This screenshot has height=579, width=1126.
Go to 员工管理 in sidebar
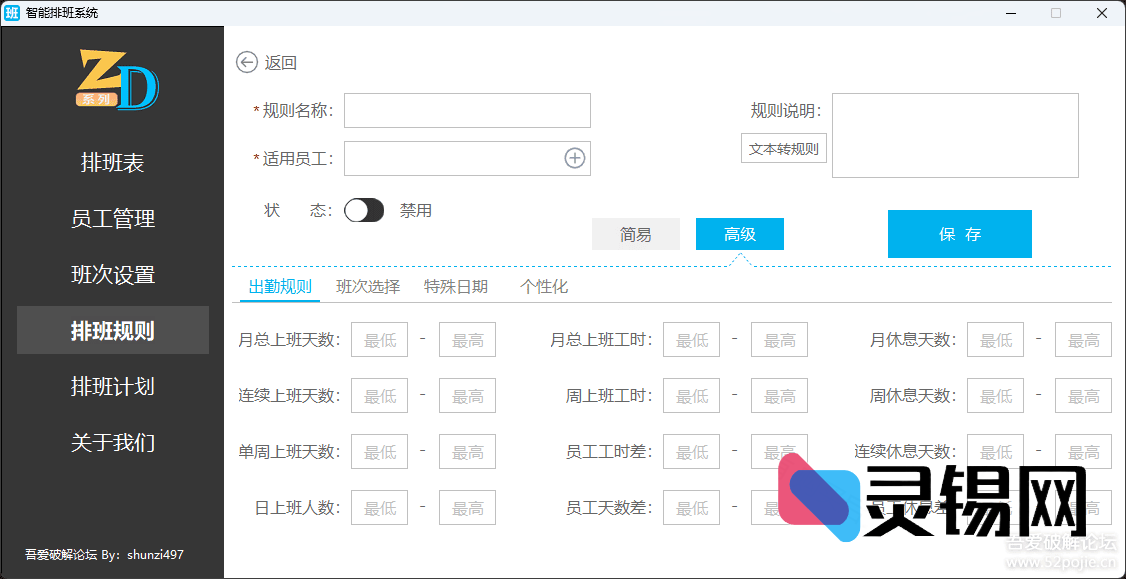pyautogui.click(x=112, y=219)
